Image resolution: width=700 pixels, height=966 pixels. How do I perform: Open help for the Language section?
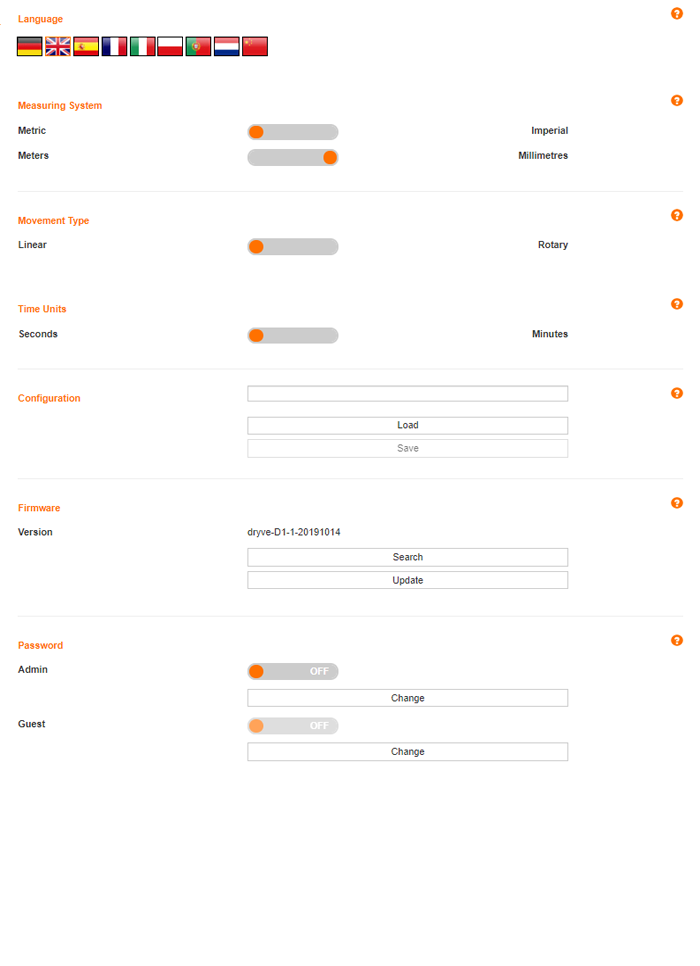click(677, 14)
